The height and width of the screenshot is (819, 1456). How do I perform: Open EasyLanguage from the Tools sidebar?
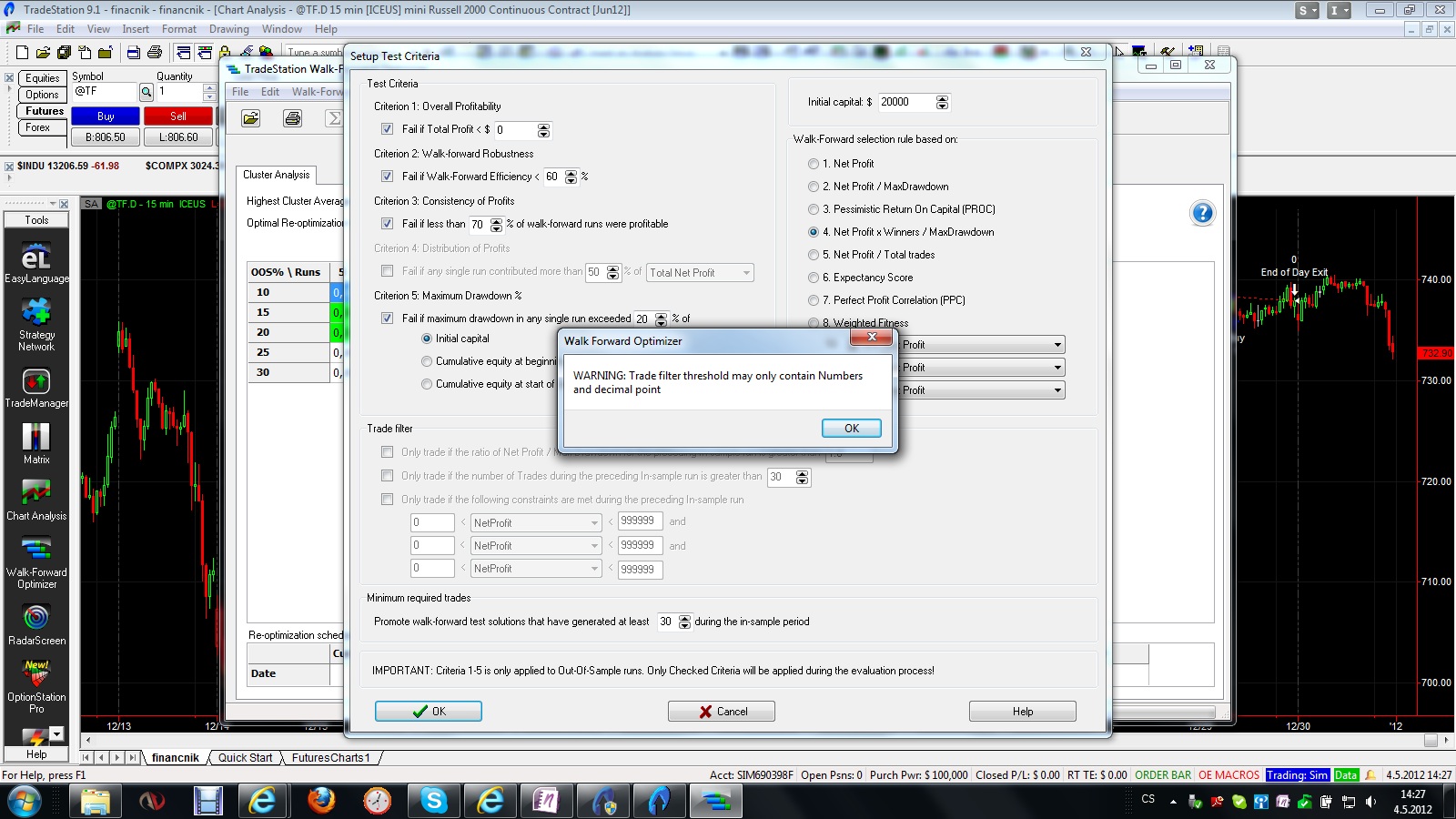(36, 263)
